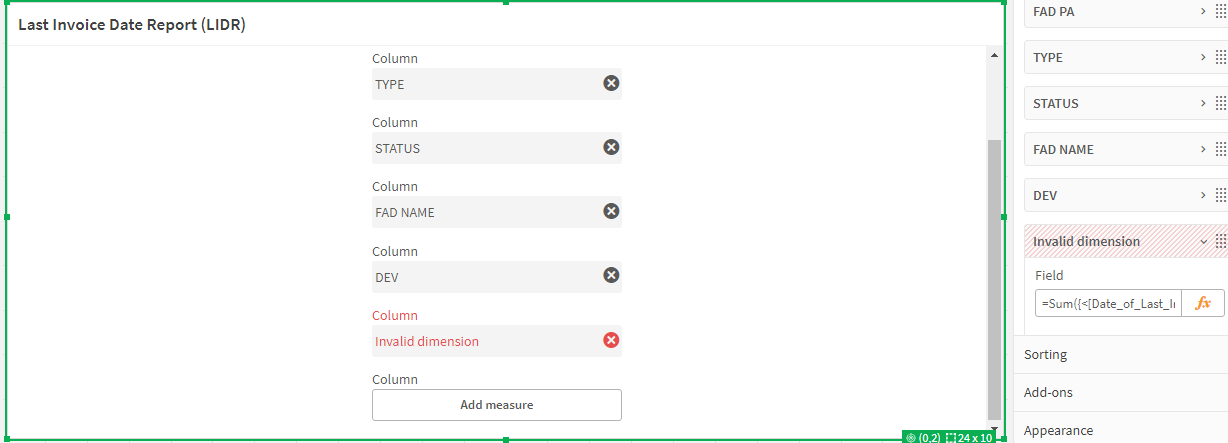The width and height of the screenshot is (1228, 443).
Task: Select the Invalid dimension column field
Action: coord(497,341)
